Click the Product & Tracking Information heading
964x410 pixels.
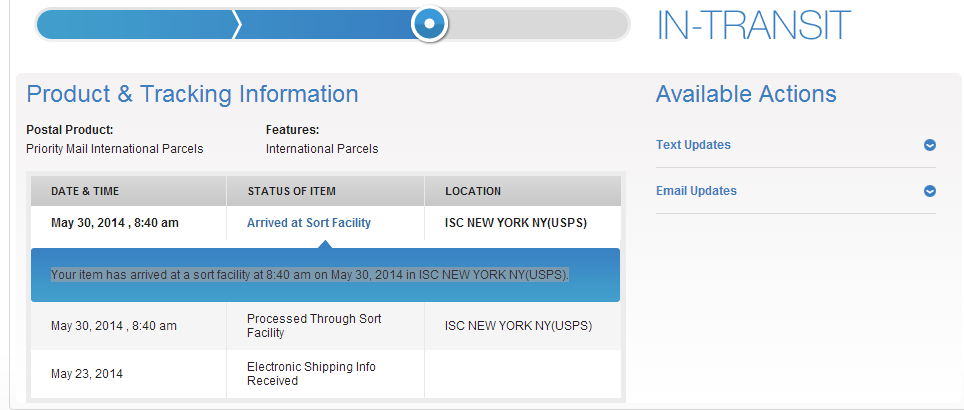coord(192,95)
